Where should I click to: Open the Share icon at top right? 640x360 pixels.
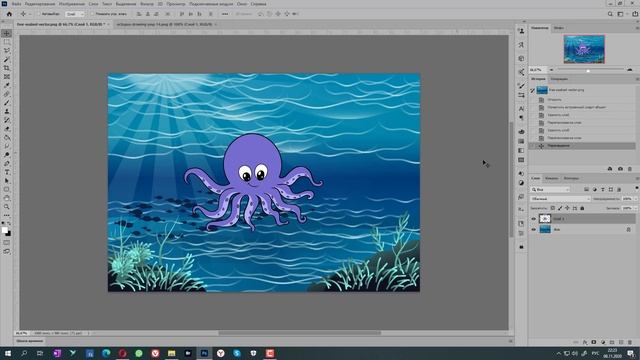coord(635,14)
